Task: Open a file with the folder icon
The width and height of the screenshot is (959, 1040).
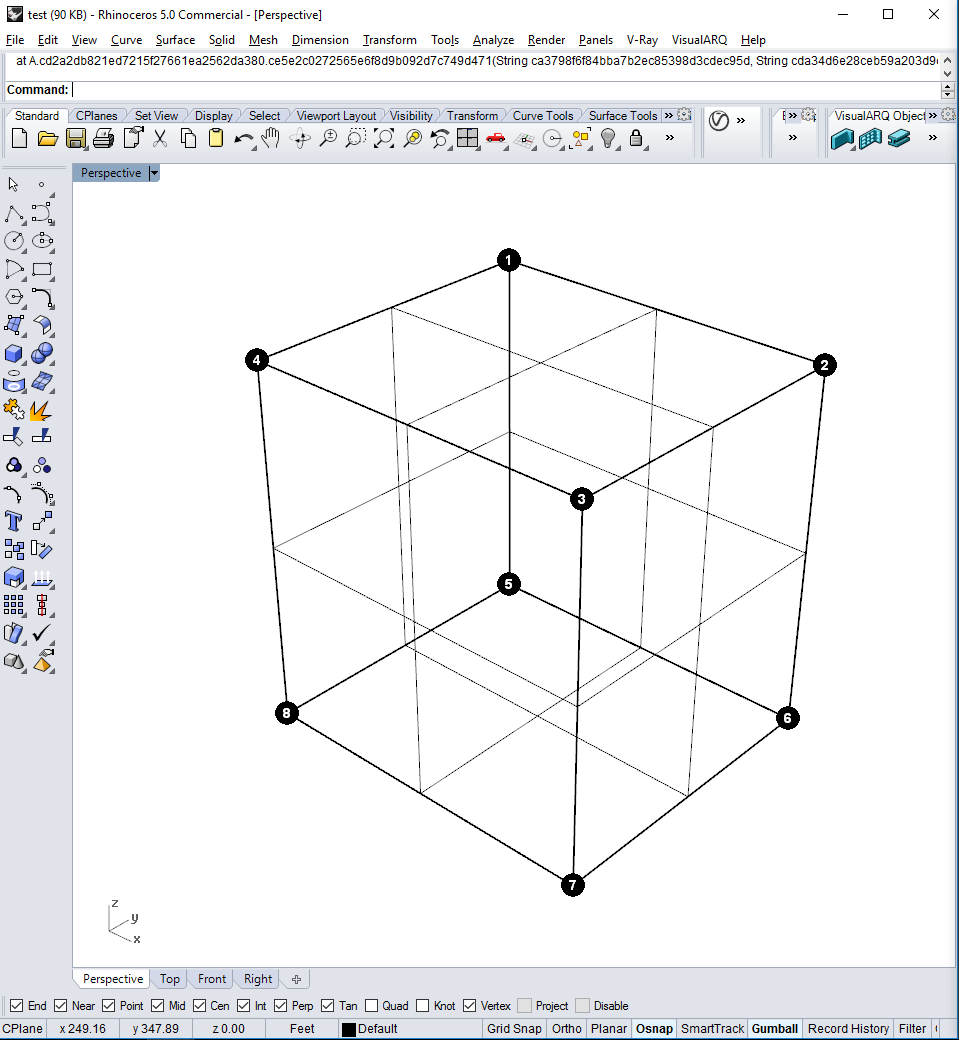Action: (47, 139)
